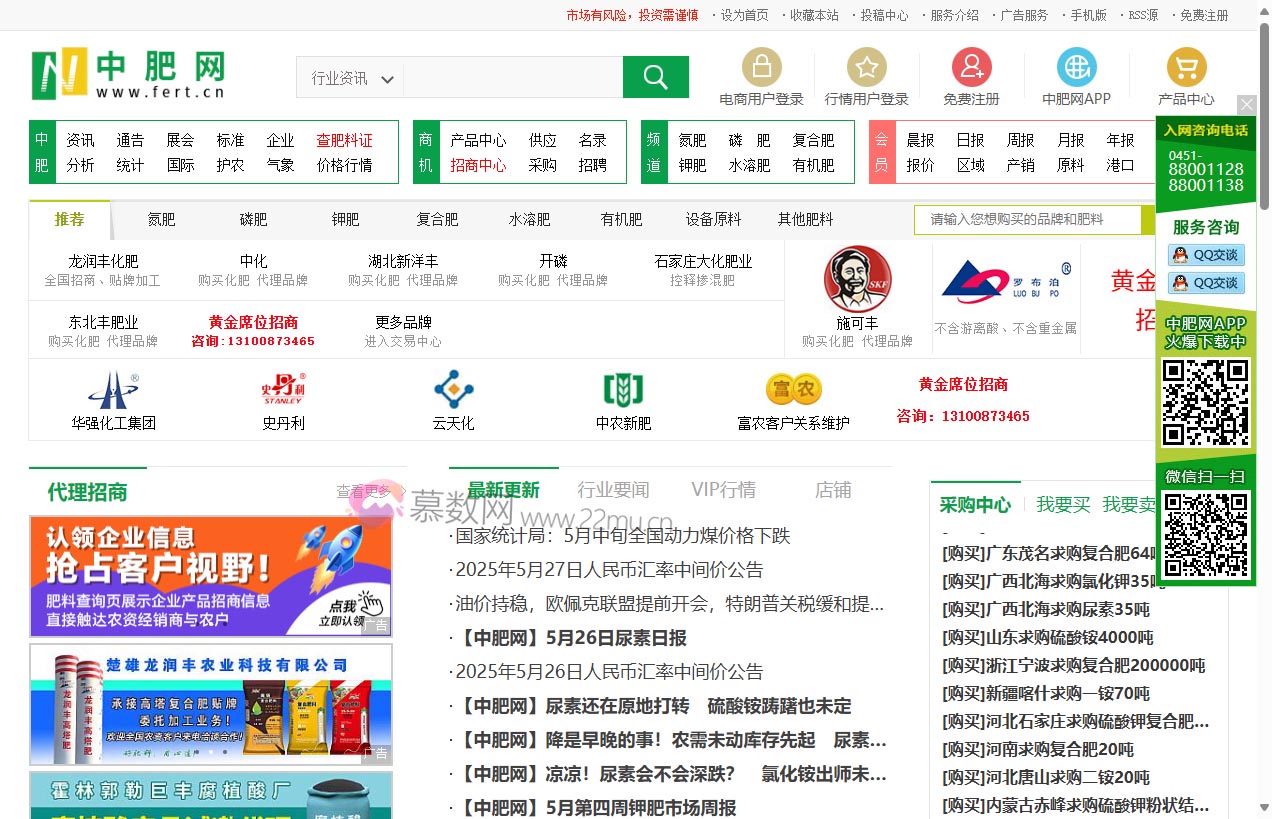Screen dimensions: 1272x819
Task: Start a QQ交谈 chat via its icon
Action: pyautogui.click(x=1205, y=255)
